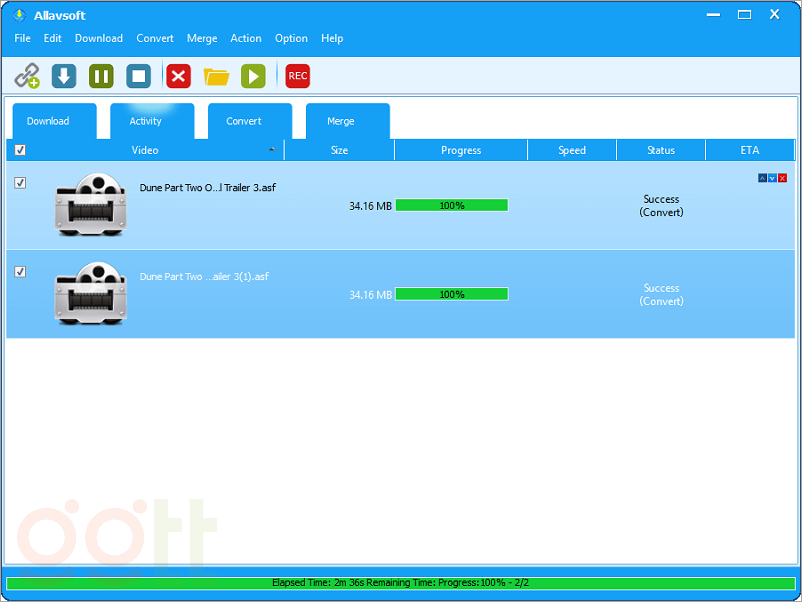Sort by the Size column header
This screenshot has height=602, width=802.
coord(339,150)
